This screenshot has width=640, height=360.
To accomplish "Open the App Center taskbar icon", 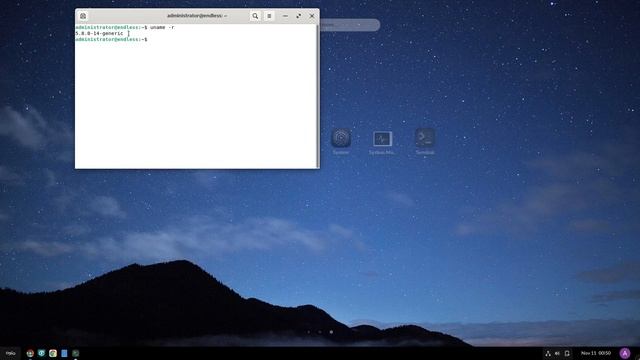I will coord(53,353).
